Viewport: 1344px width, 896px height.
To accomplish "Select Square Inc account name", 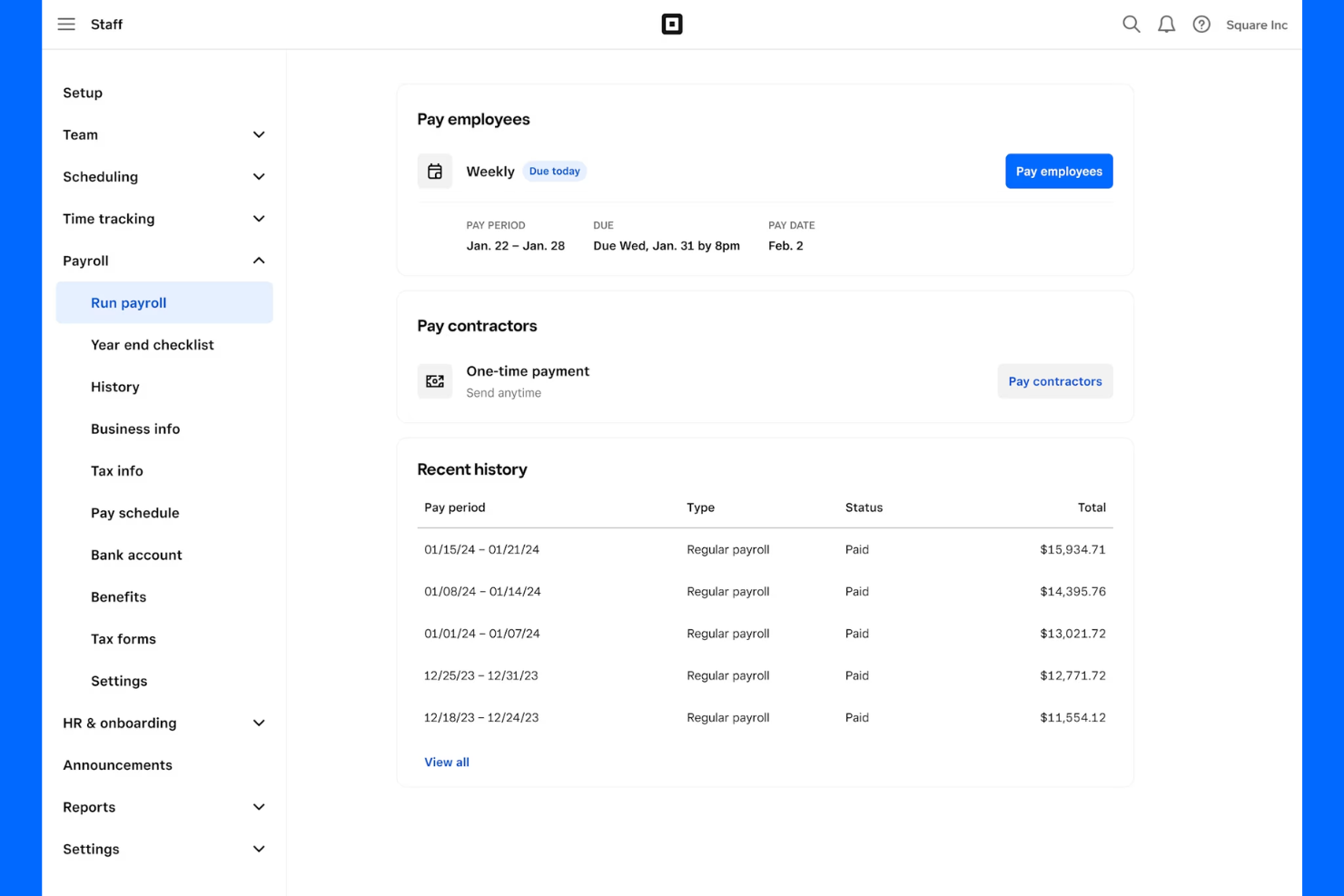I will click(x=1257, y=25).
